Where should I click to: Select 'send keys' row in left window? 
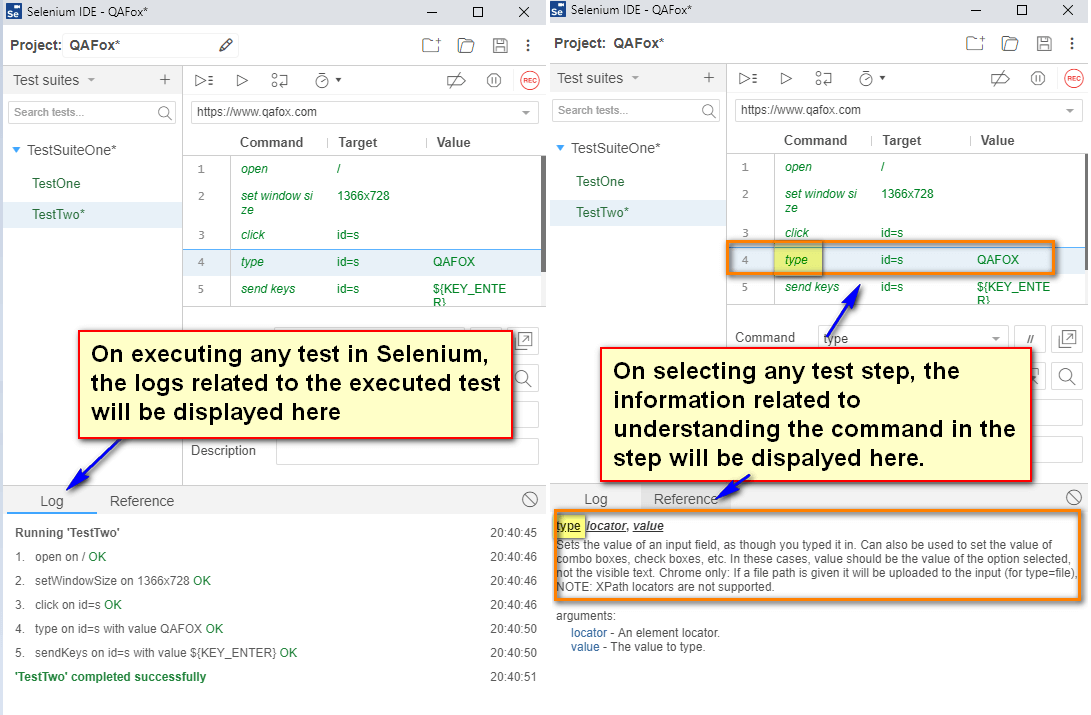pos(362,291)
